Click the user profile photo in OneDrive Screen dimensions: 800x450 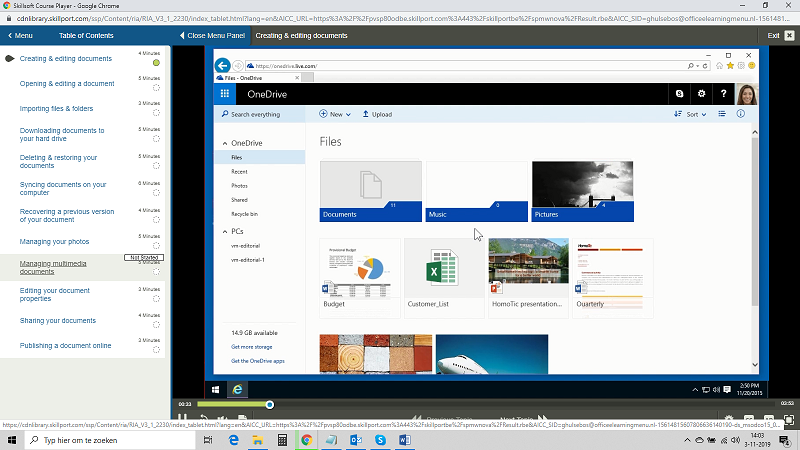click(x=746, y=94)
